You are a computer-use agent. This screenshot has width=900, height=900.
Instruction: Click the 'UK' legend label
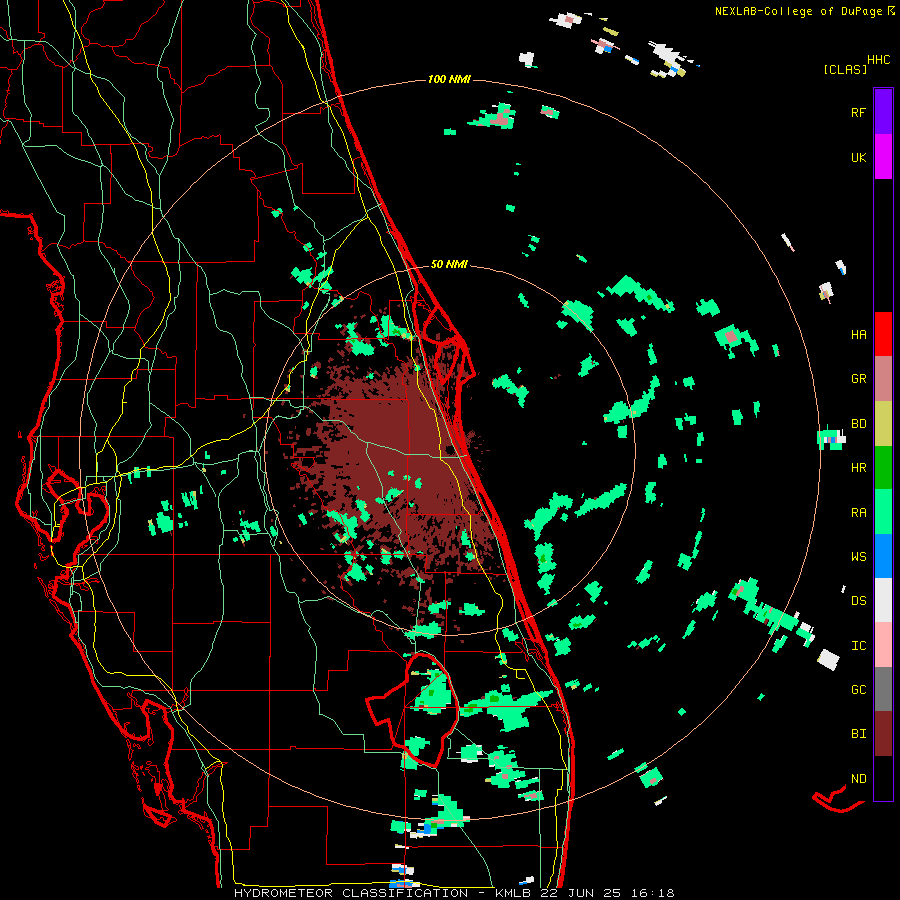pyautogui.click(x=858, y=157)
